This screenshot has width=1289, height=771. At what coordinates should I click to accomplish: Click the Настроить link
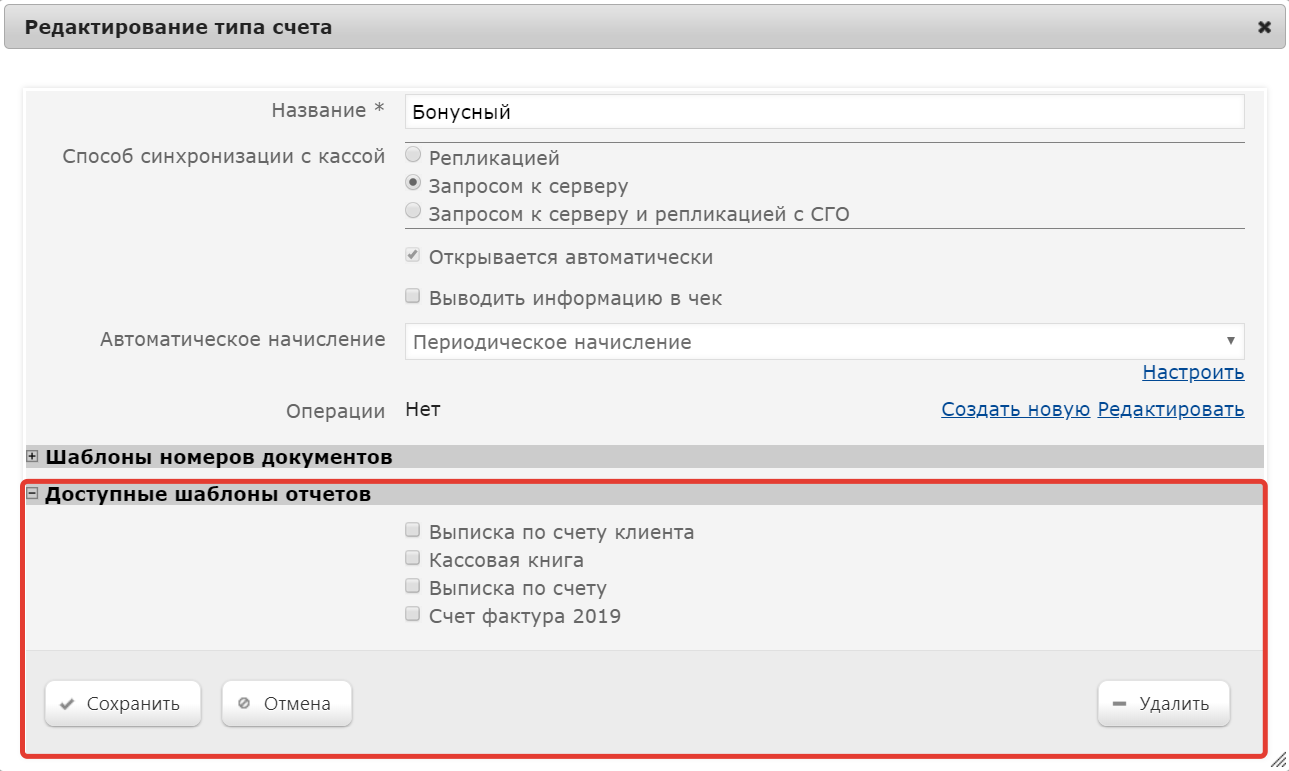click(1193, 373)
